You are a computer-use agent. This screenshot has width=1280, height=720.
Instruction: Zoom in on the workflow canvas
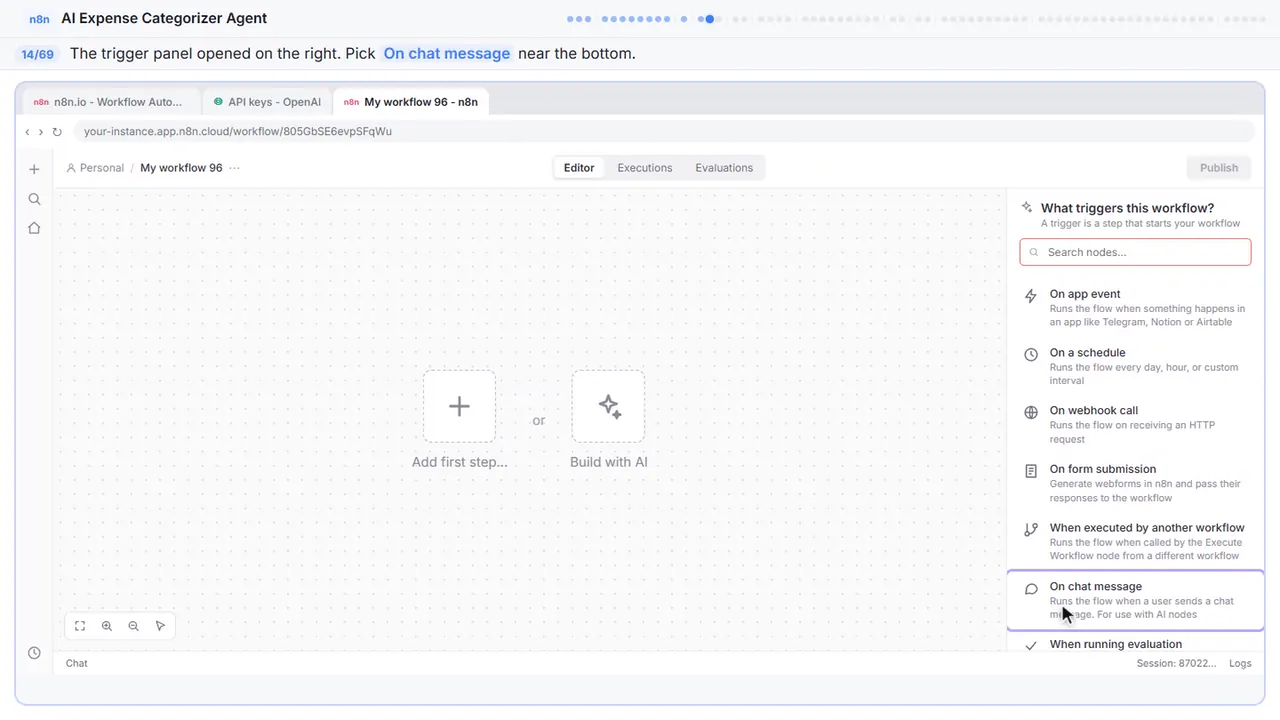[107, 626]
